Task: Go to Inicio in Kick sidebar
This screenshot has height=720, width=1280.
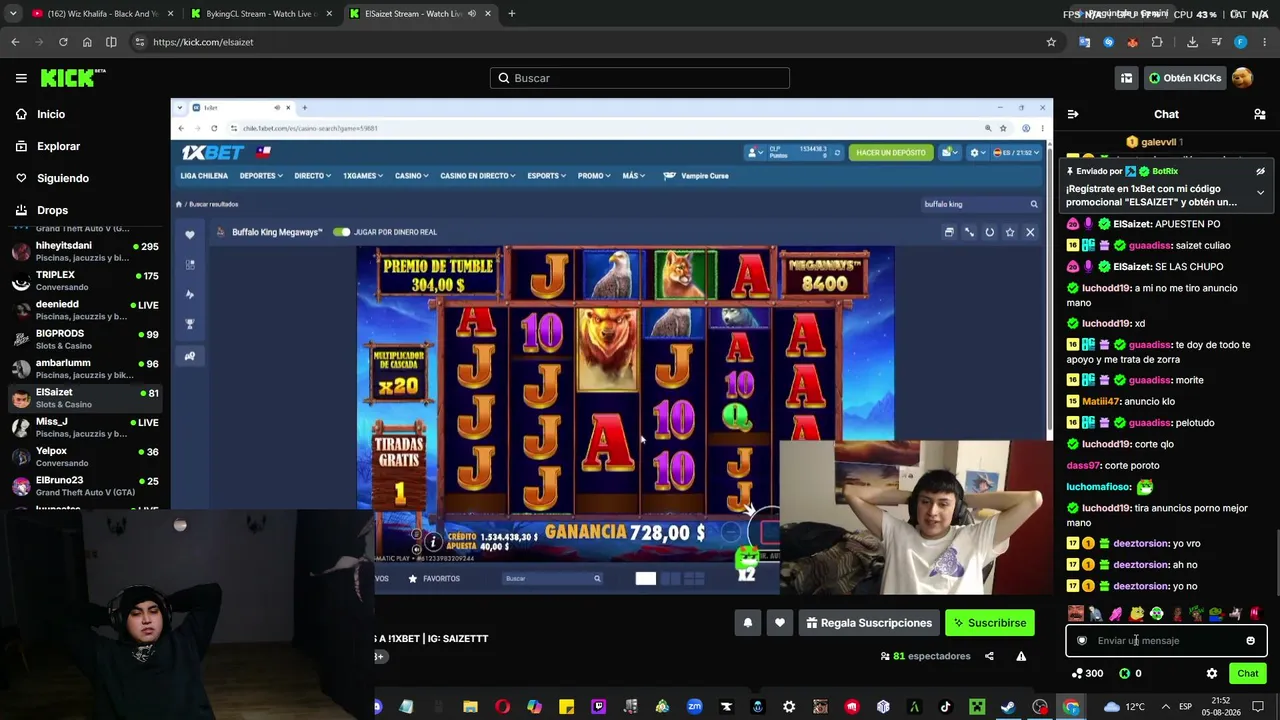Action: click(51, 114)
